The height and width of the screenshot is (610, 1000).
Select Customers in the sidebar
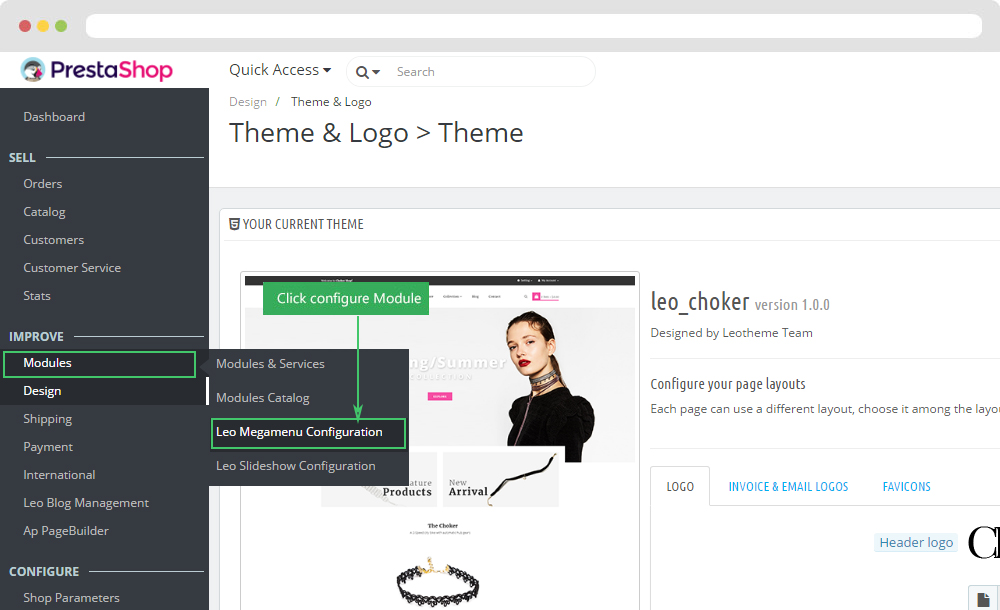coord(54,240)
